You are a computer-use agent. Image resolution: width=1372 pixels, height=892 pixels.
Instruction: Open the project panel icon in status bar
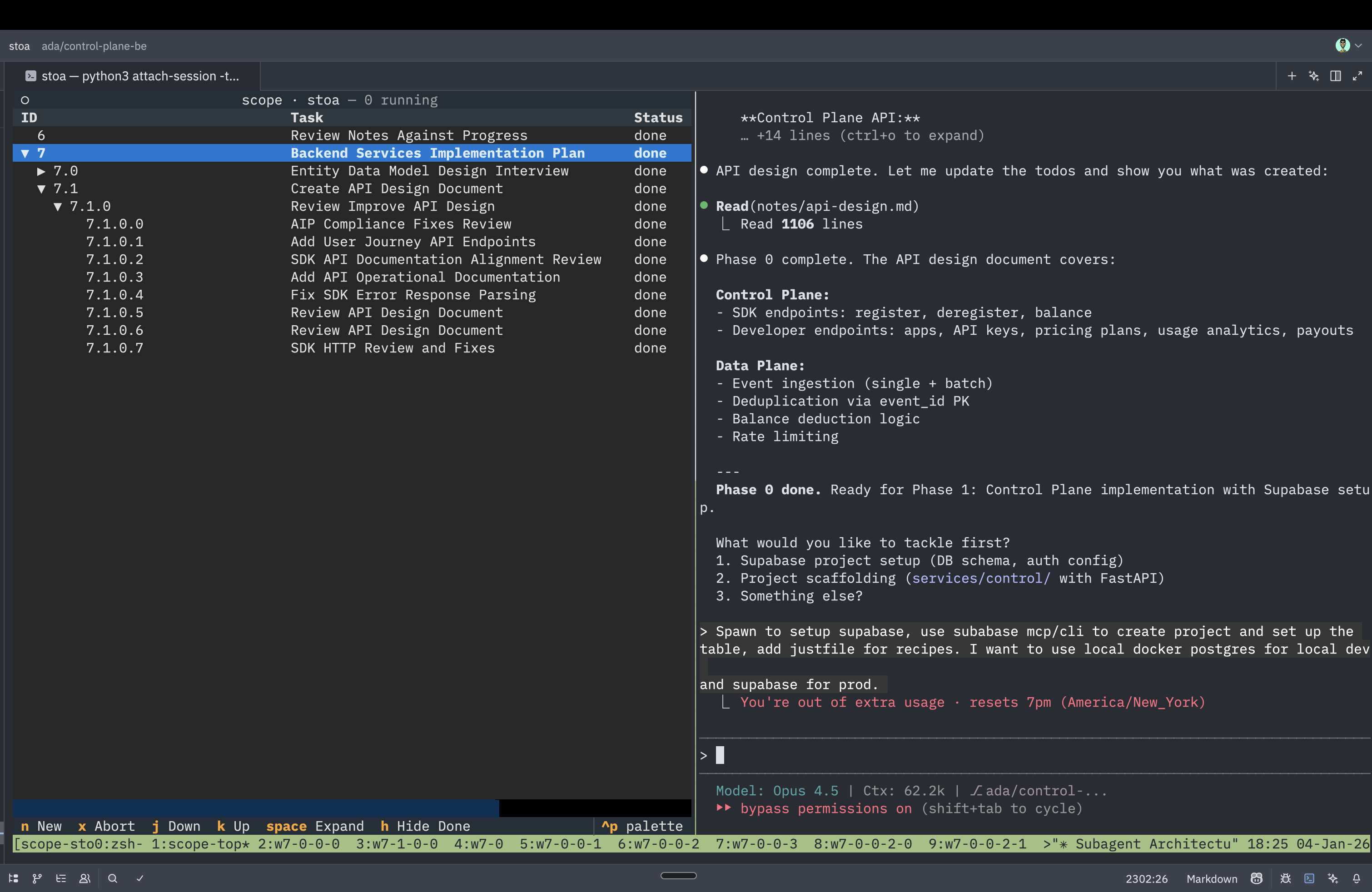[14, 878]
